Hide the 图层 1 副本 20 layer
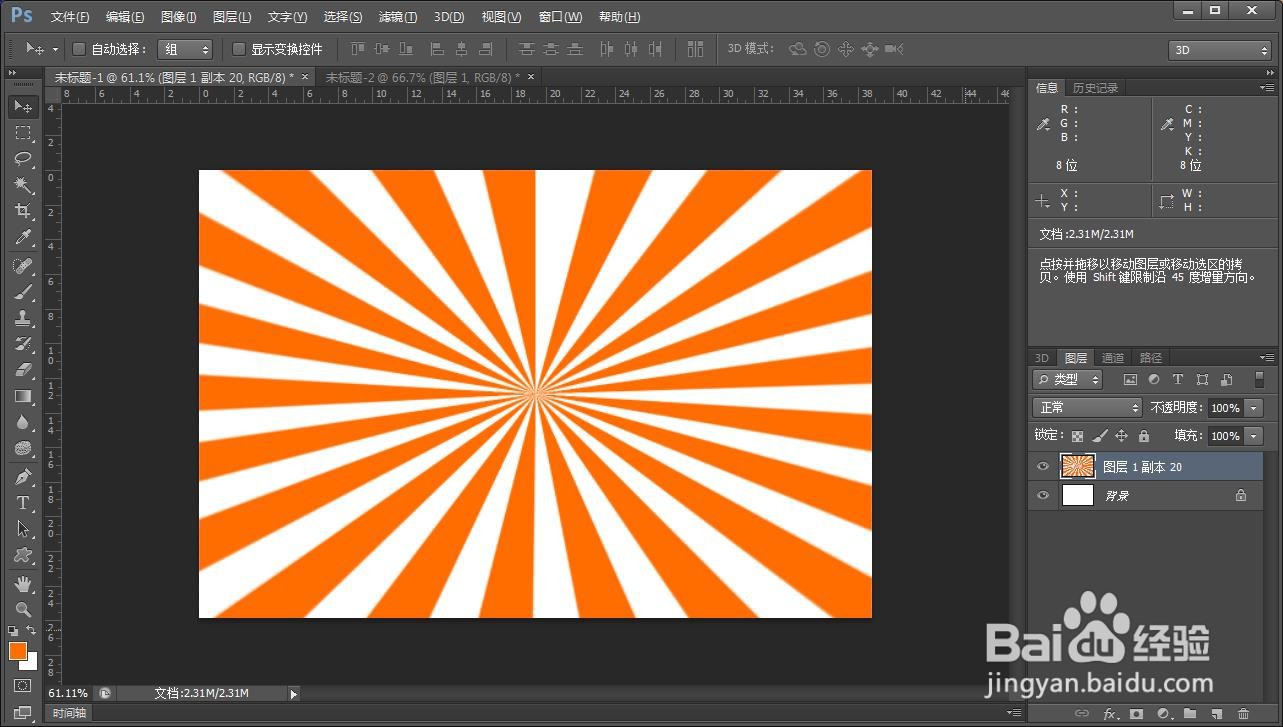The height and width of the screenshot is (727, 1283). pos(1043,467)
